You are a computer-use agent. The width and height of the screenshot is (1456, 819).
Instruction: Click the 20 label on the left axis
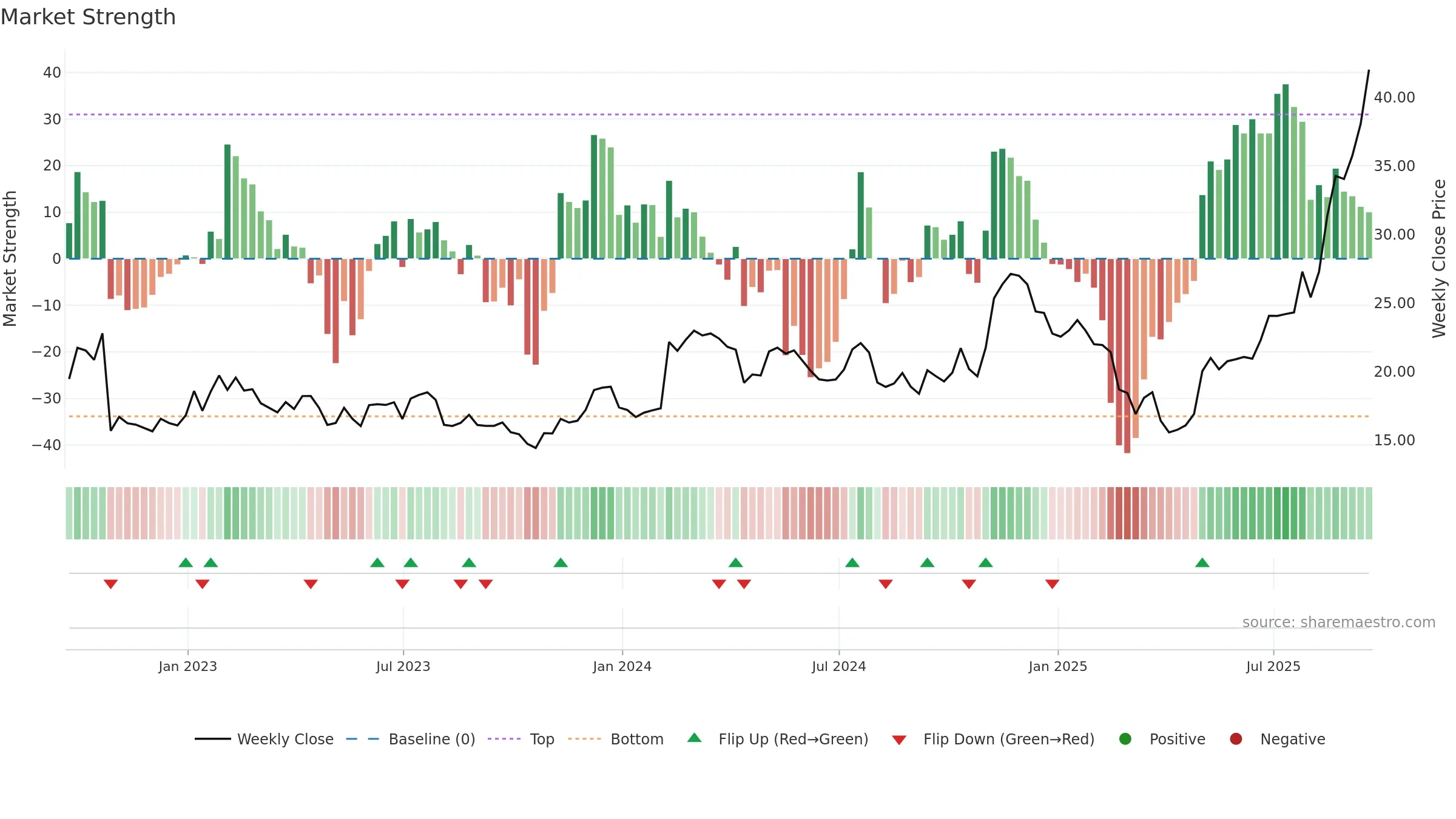(52, 166)
